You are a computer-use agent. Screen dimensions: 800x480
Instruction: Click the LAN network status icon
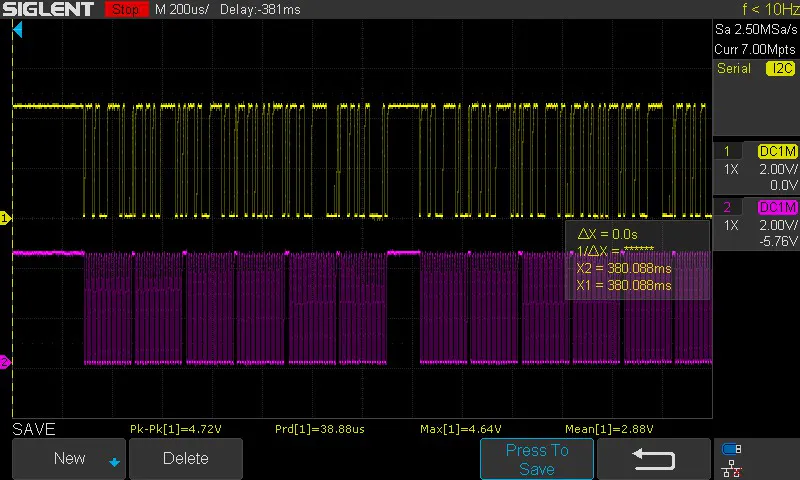click(732, 468)
